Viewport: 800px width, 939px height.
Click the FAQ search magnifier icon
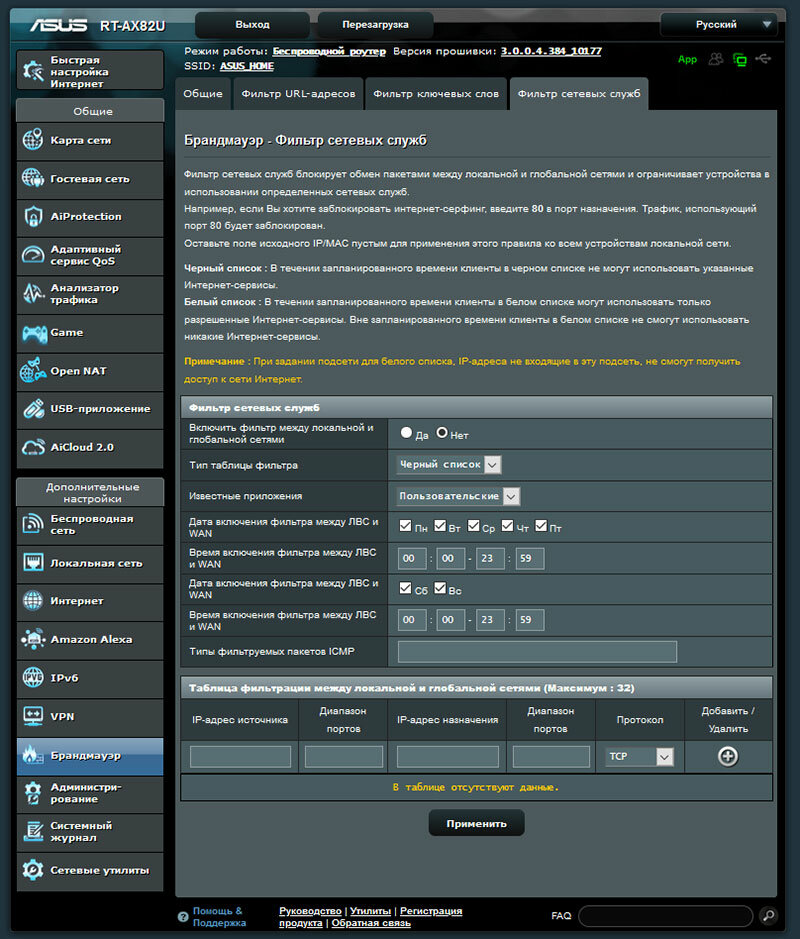coord(768,915)
